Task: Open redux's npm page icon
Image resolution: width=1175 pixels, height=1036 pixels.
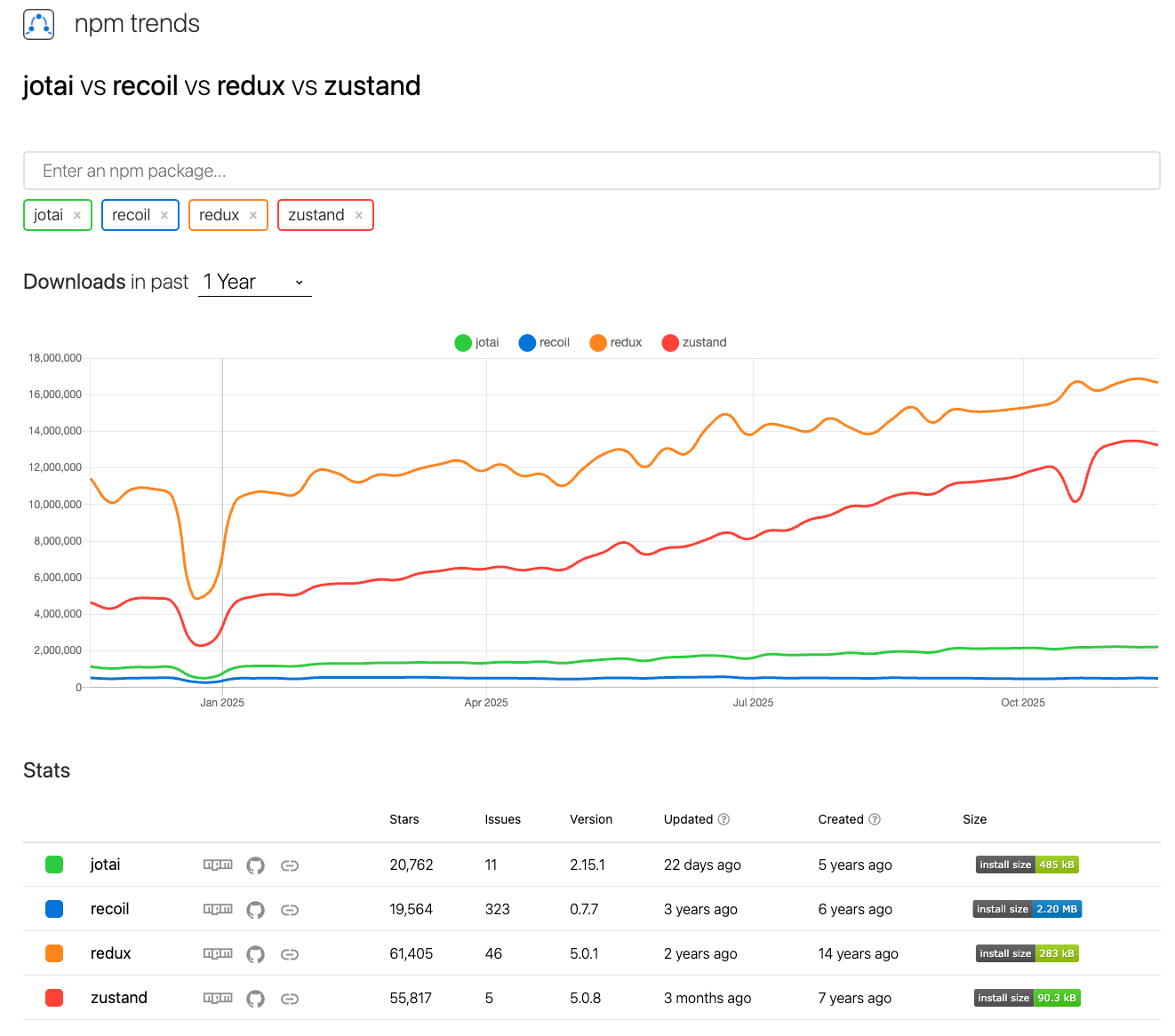Action: pos(218,953)
